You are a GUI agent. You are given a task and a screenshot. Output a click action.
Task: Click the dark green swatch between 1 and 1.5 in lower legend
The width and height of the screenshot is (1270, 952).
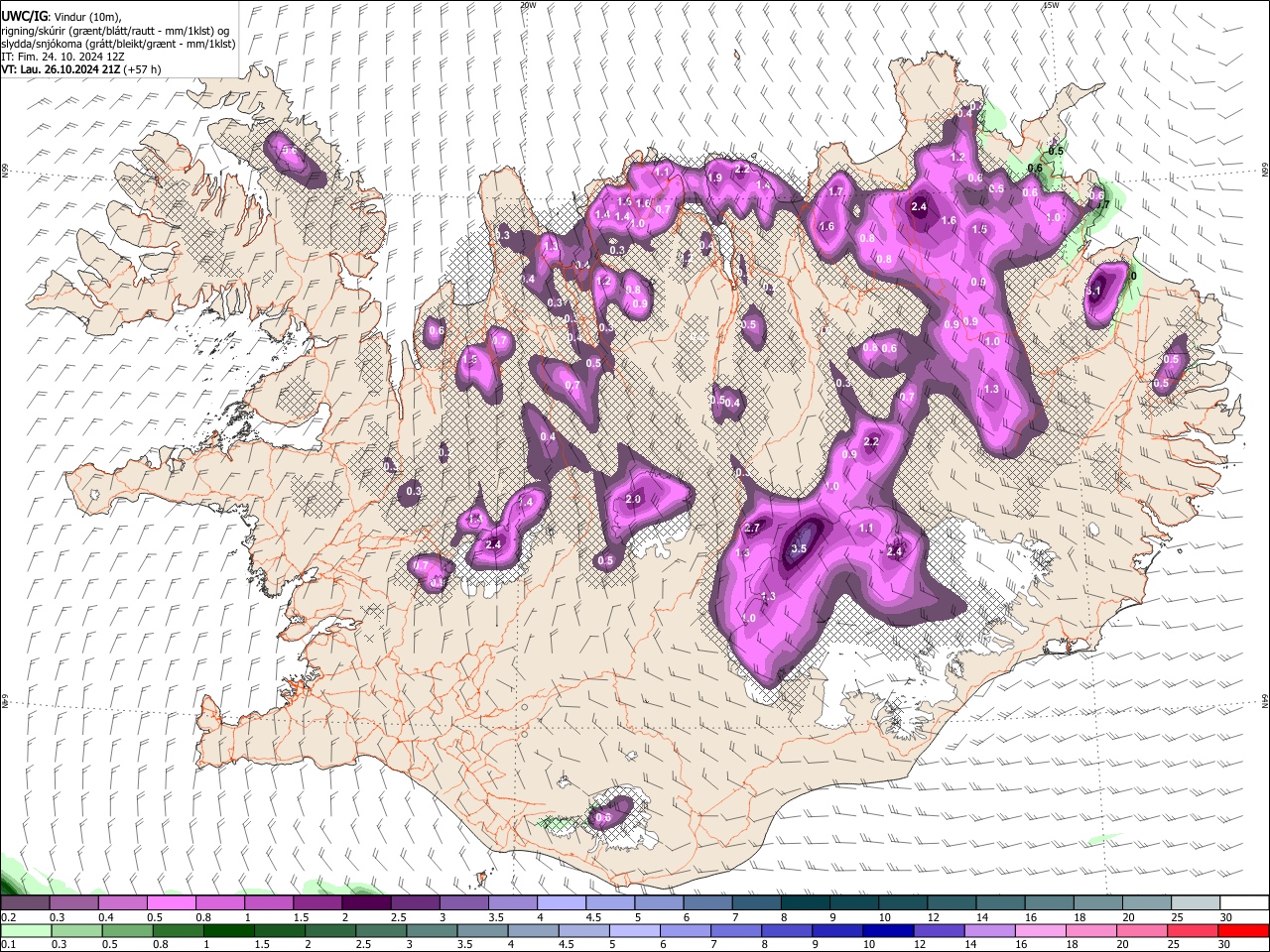point(229,931)
